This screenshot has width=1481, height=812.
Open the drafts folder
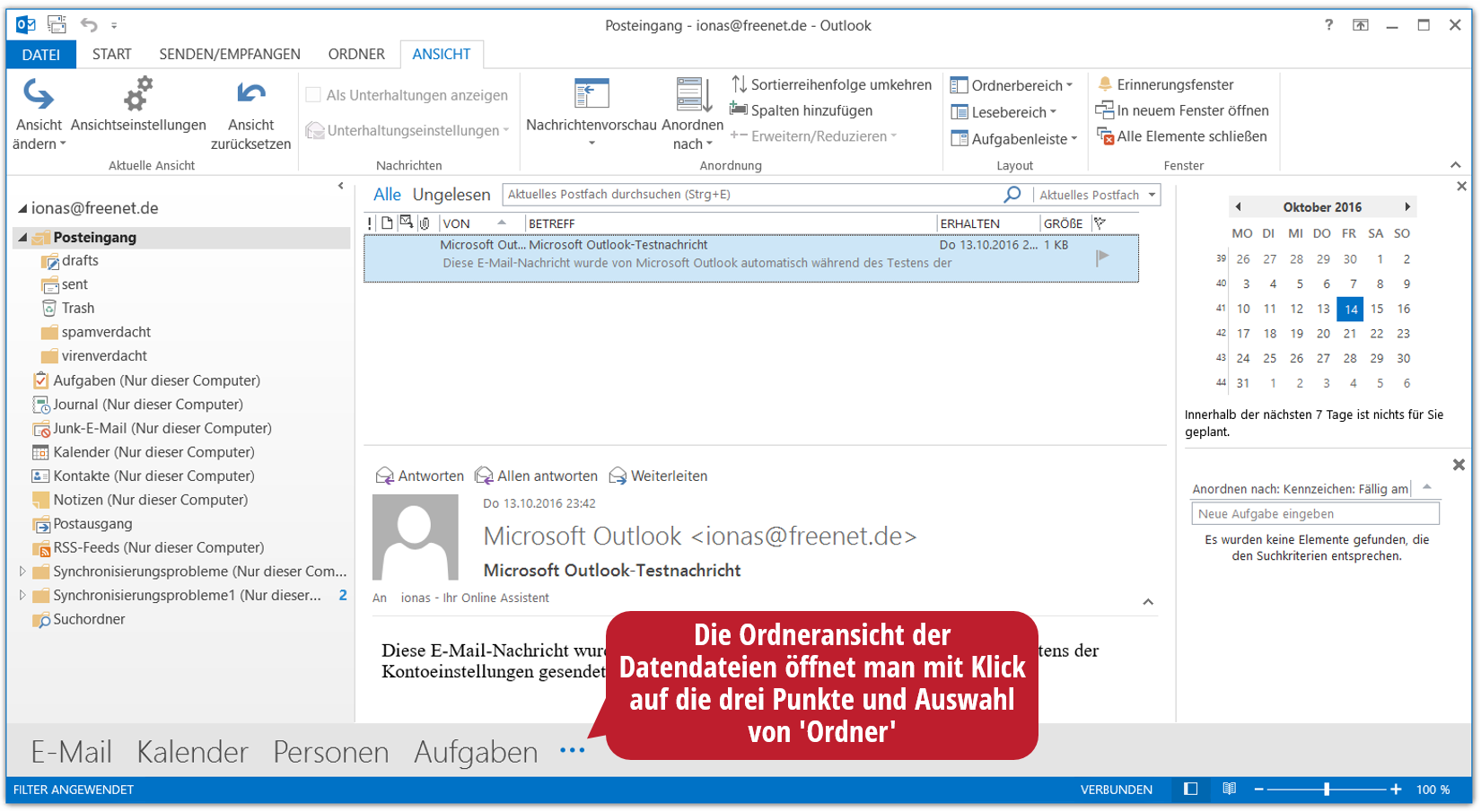(80, 260)
